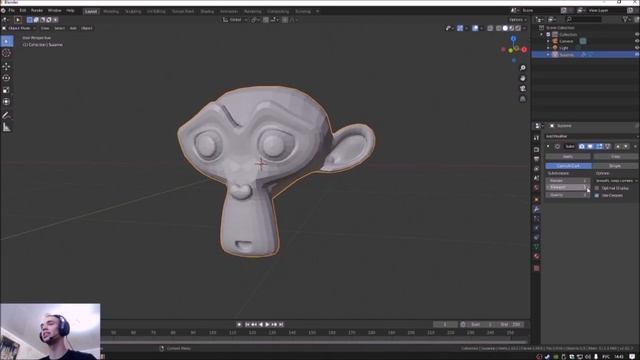Open View Layer properties tab

(x=536, y=169)
